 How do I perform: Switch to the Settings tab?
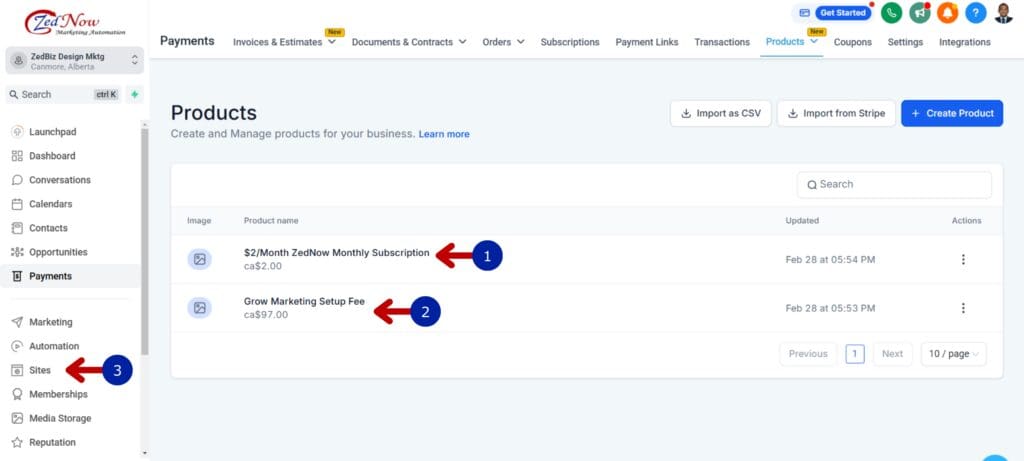click(x=905, y=42)
